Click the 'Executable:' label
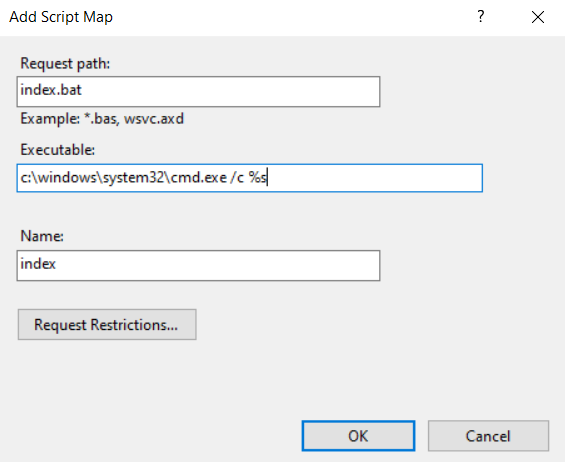 (58, 150)
